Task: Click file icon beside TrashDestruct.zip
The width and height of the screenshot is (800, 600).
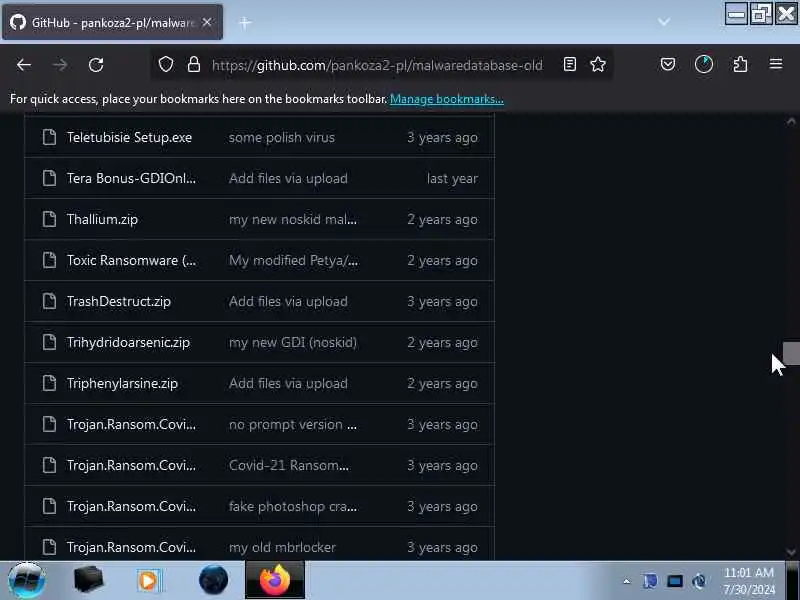Action: (49, 301)
